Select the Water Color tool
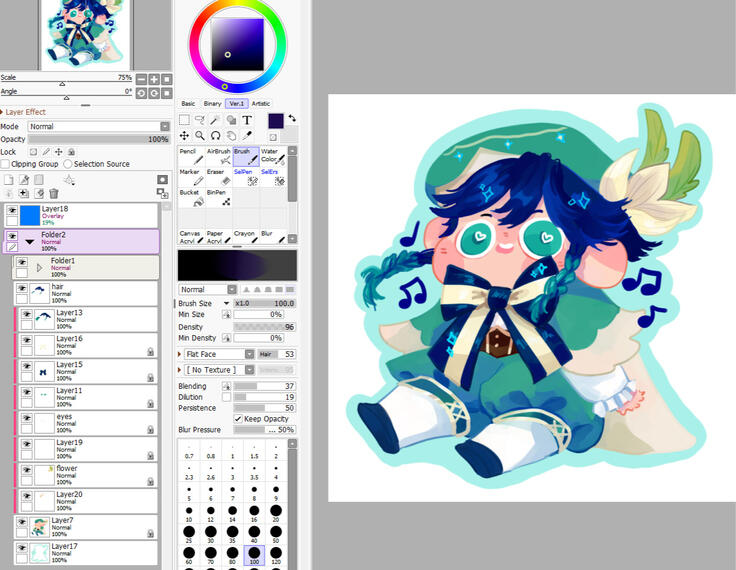This screenshot has width=736, height=570. pos(273,156)
